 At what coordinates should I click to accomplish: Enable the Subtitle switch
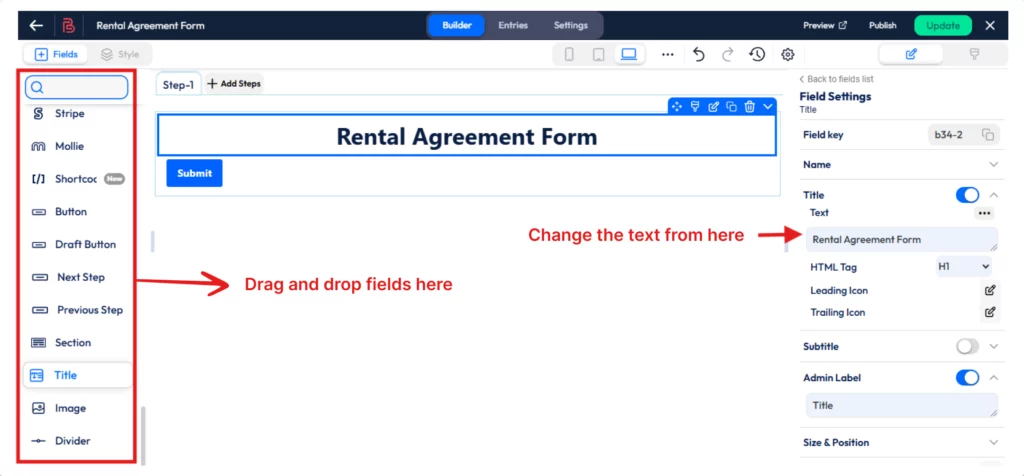967,346
